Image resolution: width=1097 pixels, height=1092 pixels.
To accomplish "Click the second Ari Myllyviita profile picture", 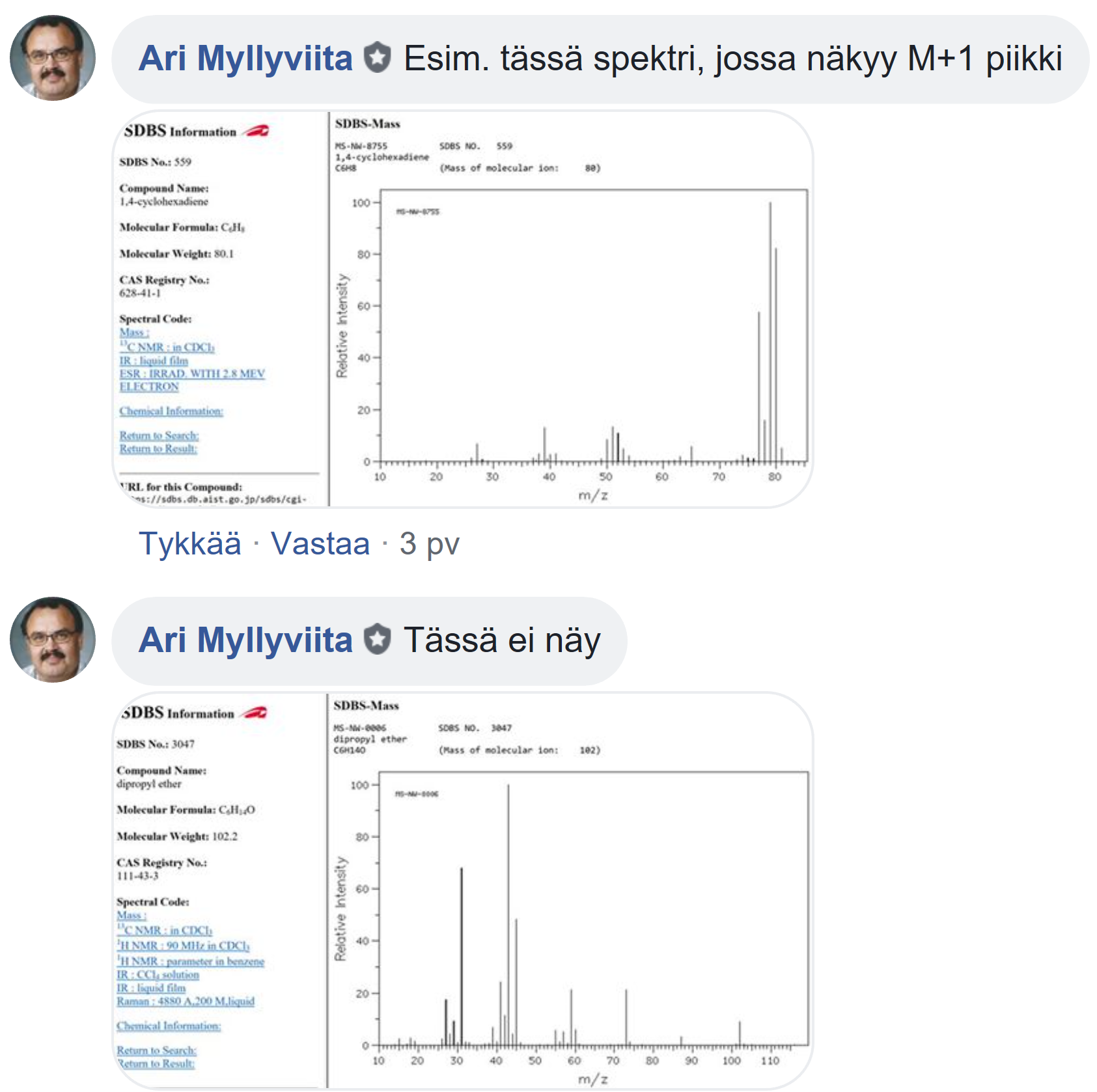I will tap(53, 640).
